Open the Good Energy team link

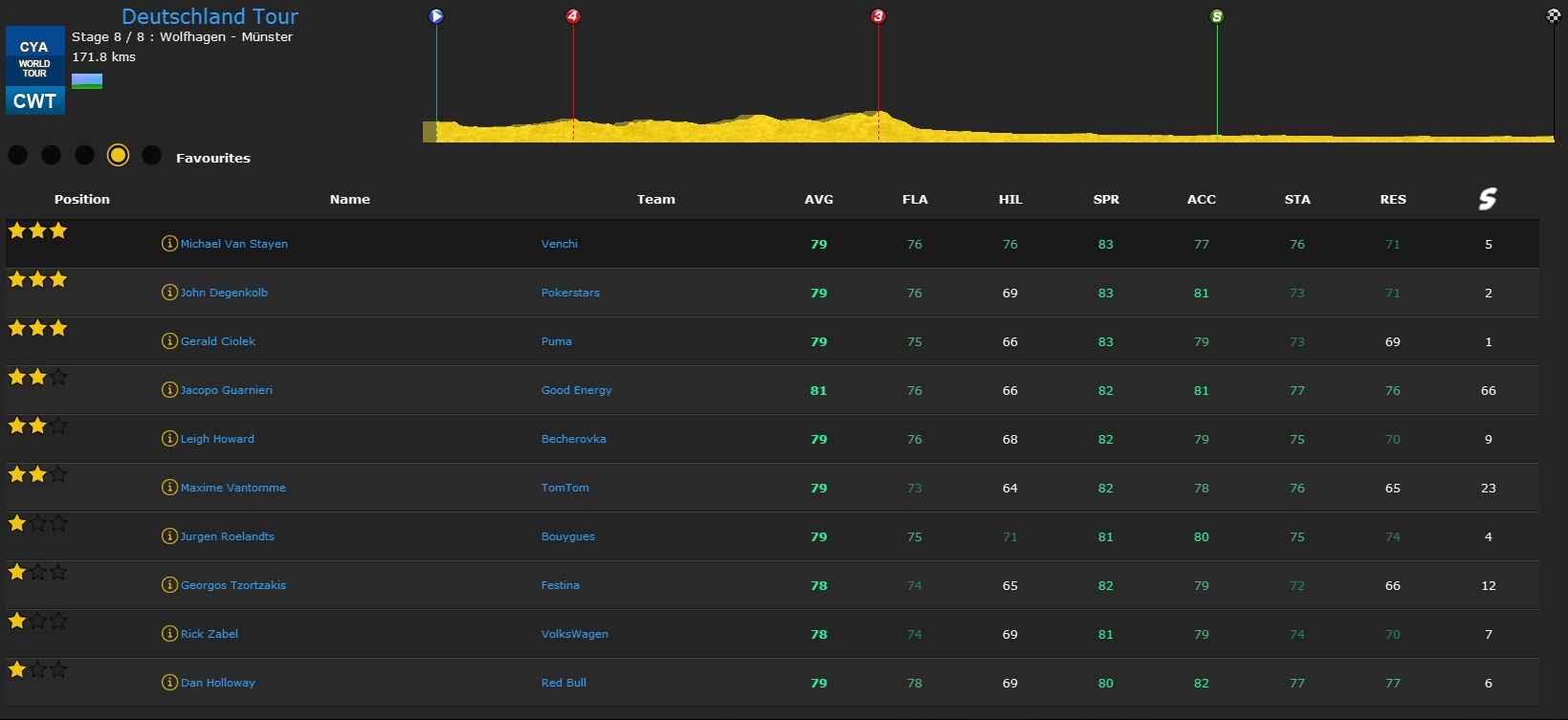point(577,390)
